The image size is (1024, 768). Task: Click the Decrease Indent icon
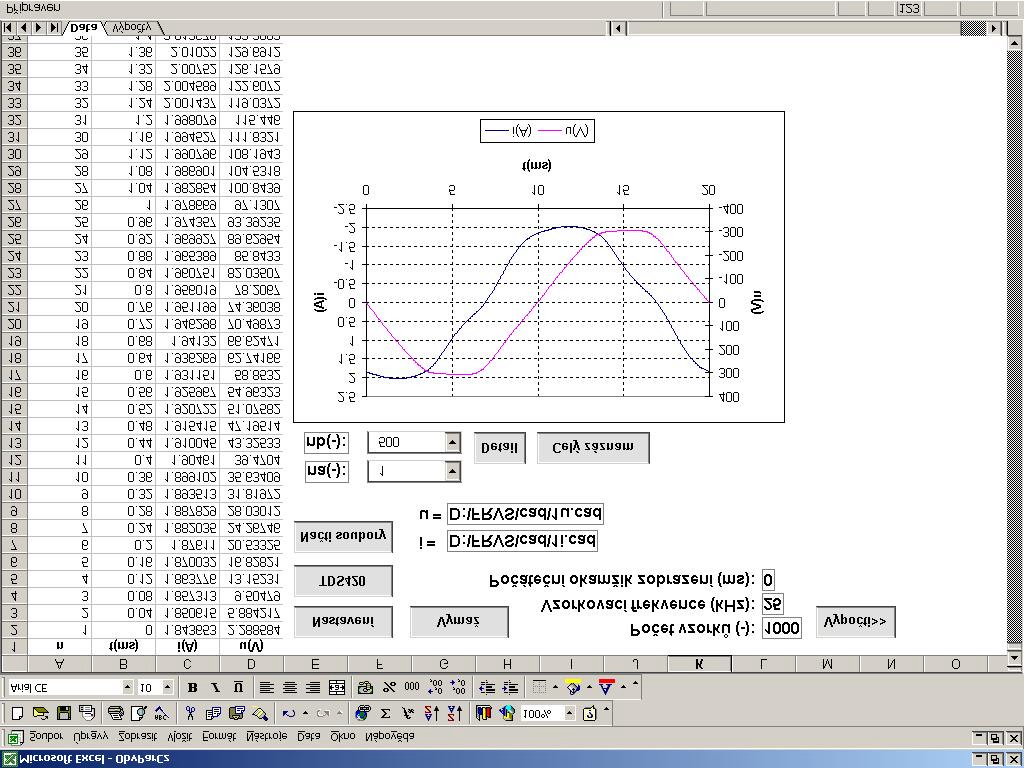pos(487,687)
